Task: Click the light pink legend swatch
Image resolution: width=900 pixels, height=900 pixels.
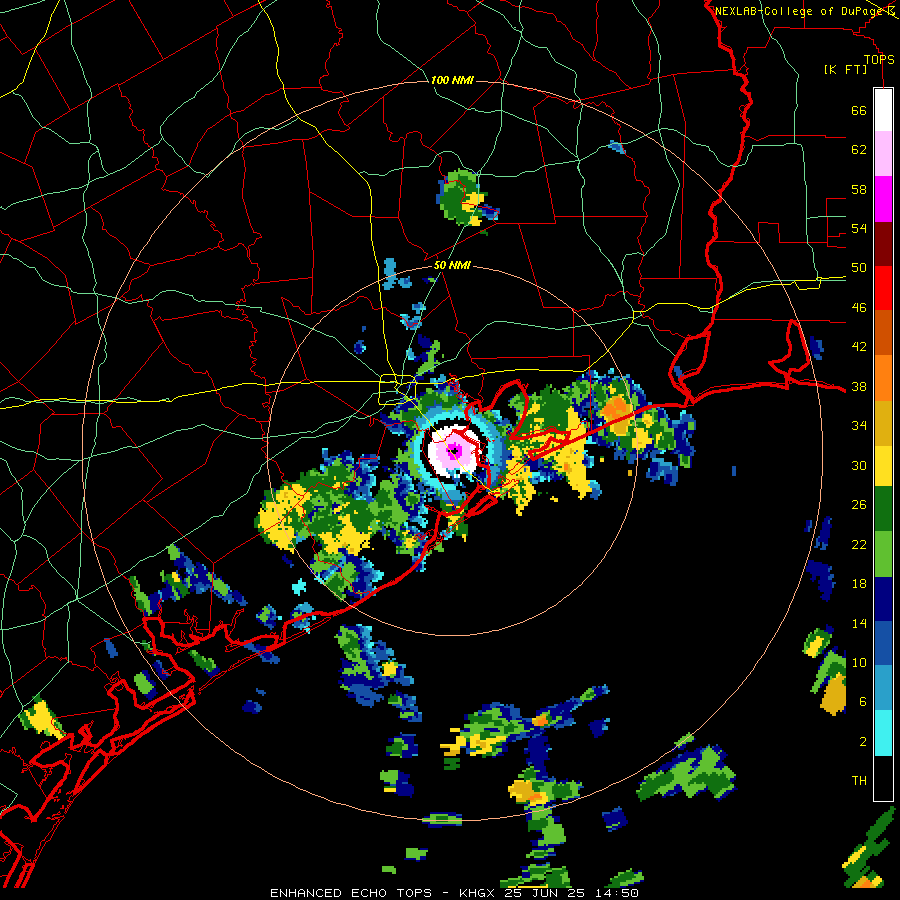Action: coord(883,153)
